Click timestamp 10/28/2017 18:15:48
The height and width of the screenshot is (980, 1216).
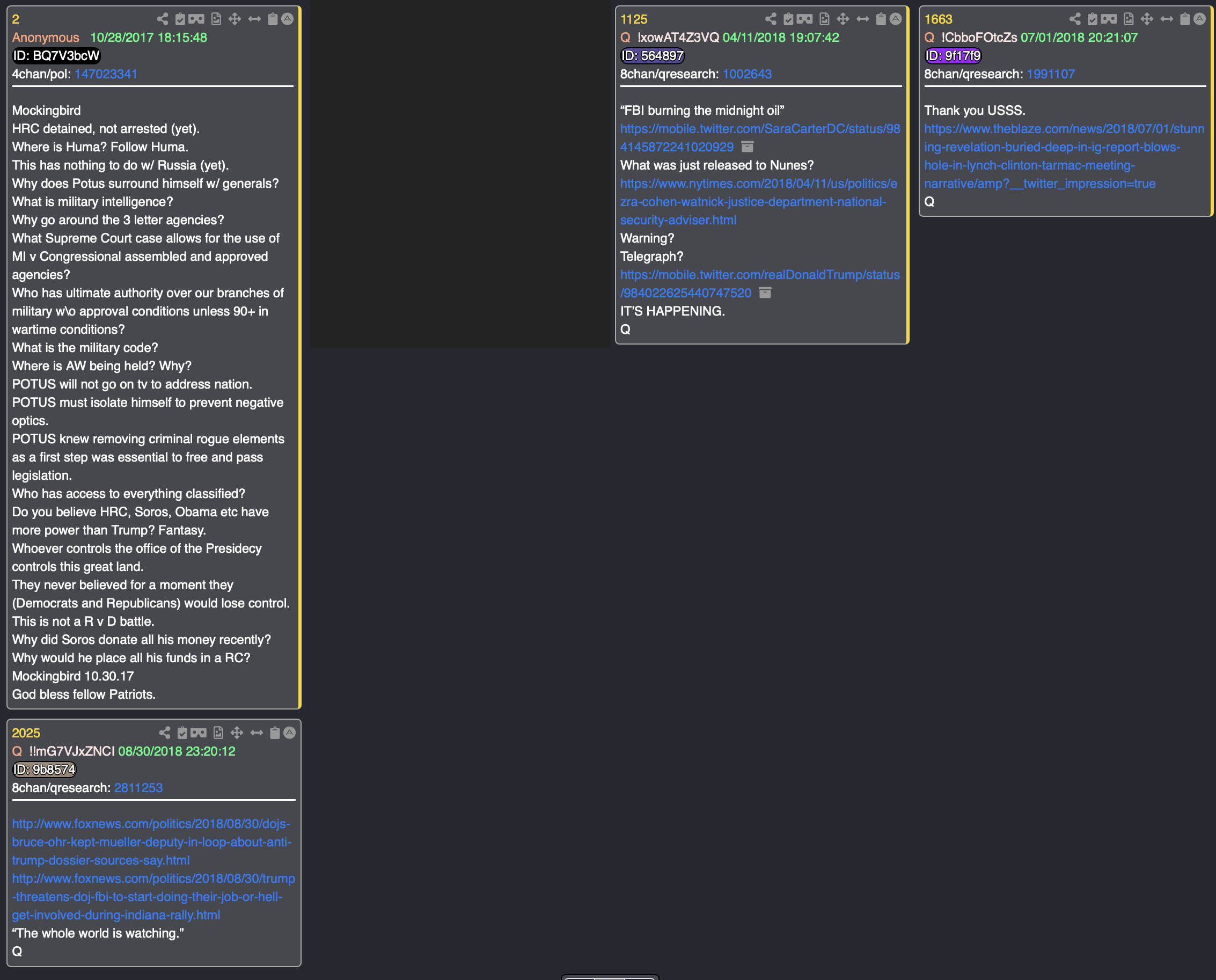tap(149, 37)
